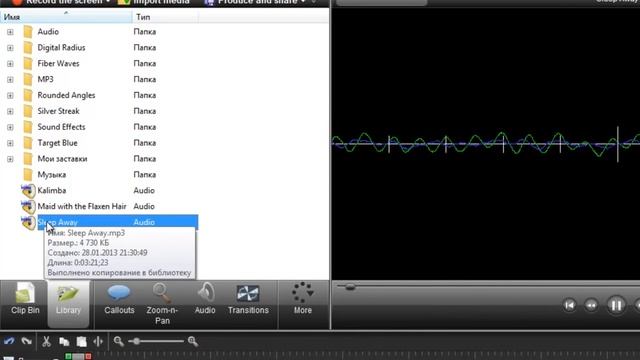This screenshot has width=640, height=360.
Task: Select the Мои заставки folder
Action: [62, 159]
